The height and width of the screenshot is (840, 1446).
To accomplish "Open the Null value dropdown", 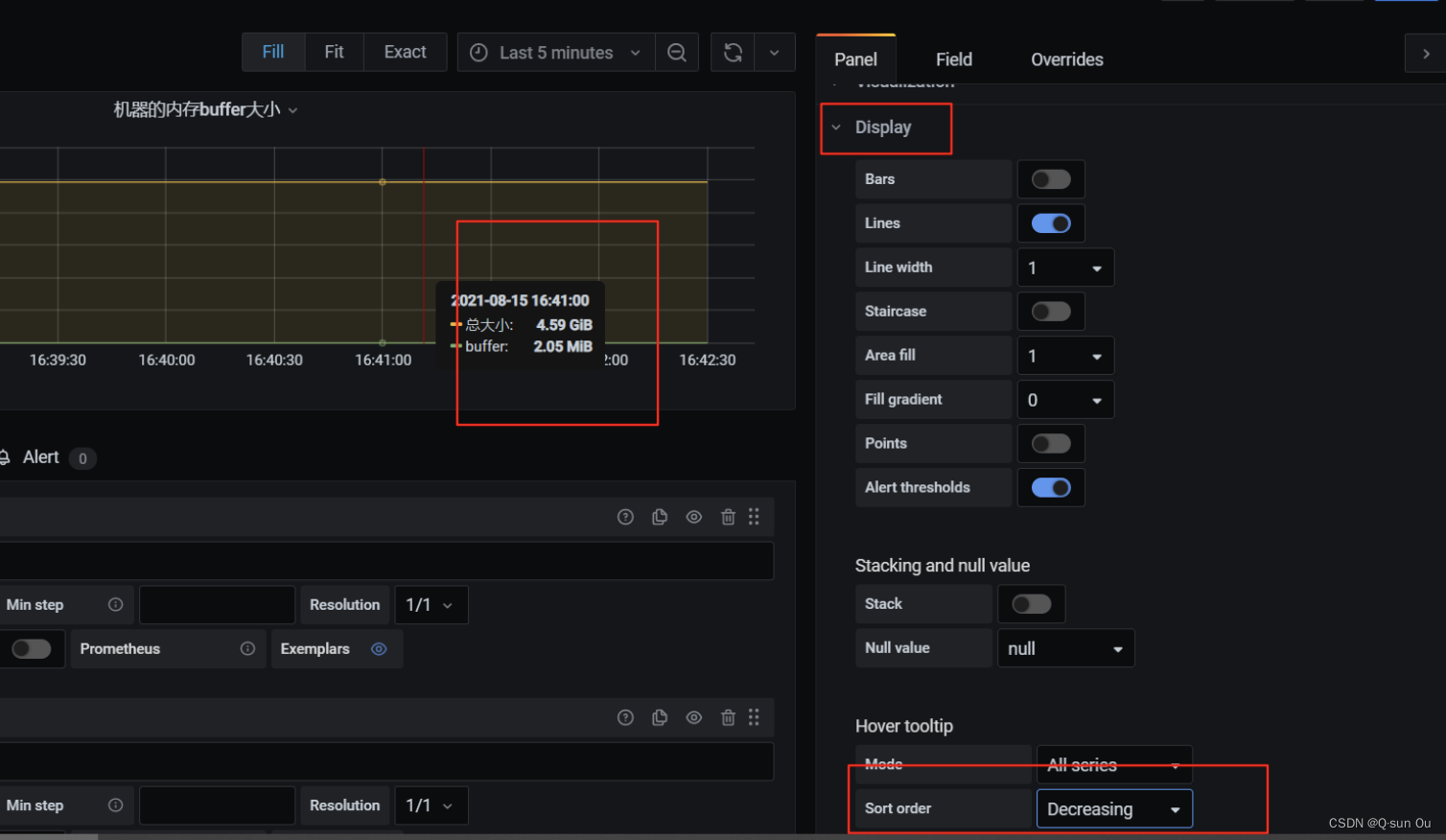I will coord(1065,648).
